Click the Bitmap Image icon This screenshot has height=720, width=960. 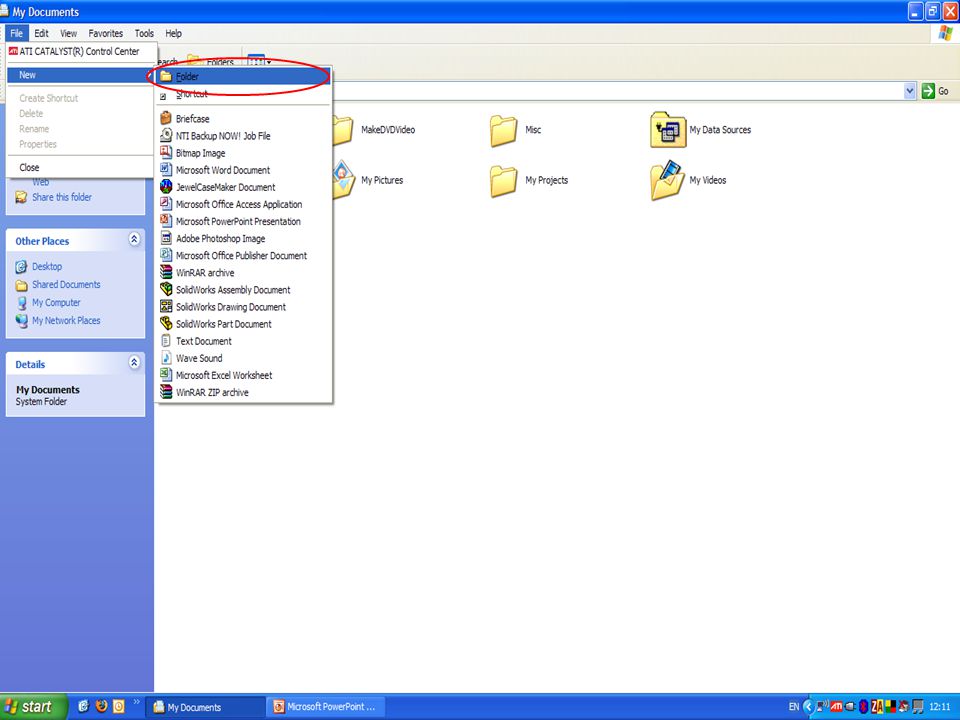pos(165,152)
